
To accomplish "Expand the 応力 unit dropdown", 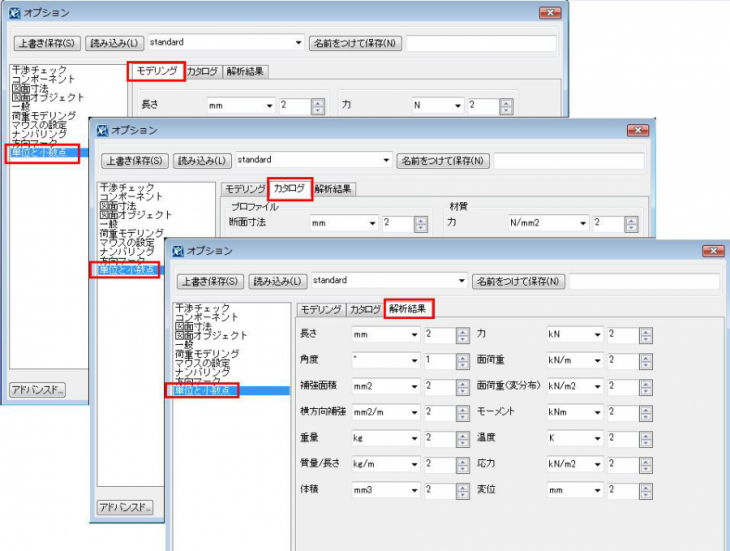I will coord(597,464).
